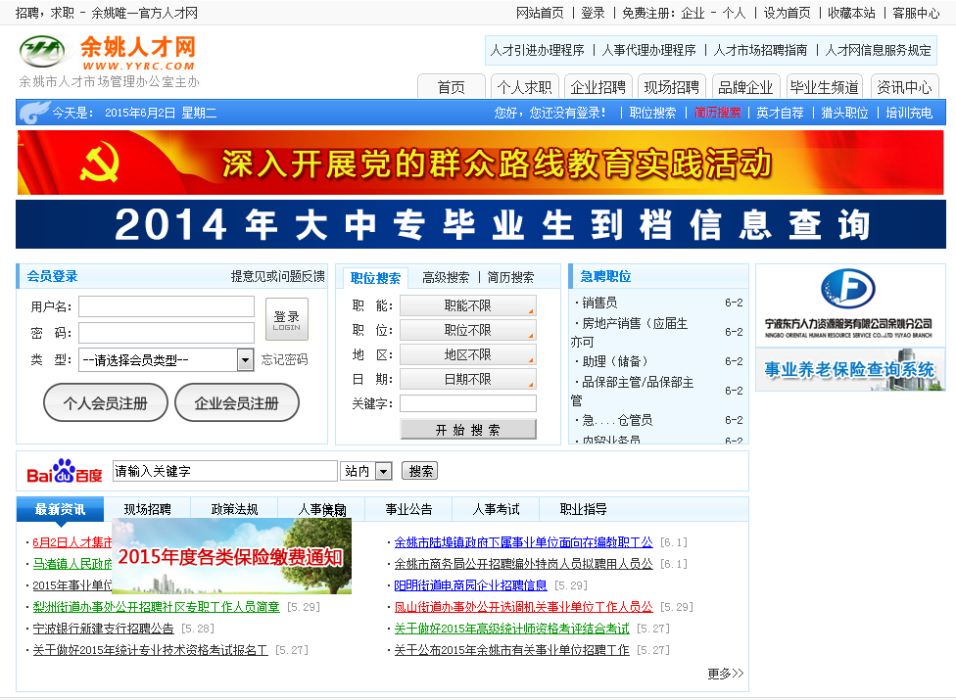Open the 阳明街道电商园企业招聘信息 article
This screenshot has width=956, height=700.
click(x=471, y=585)
